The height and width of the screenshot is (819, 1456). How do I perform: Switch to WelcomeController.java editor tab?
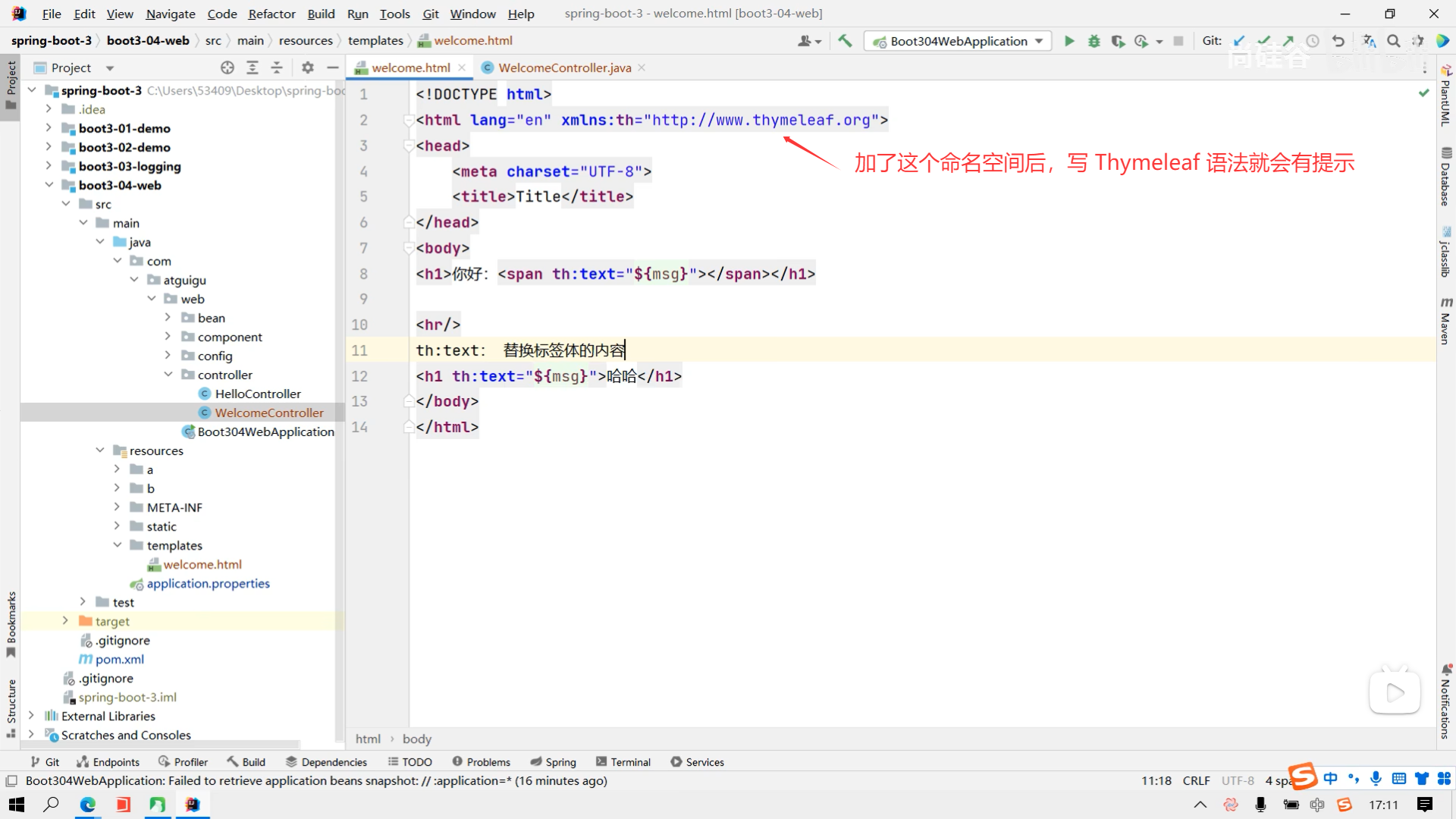pyautogui.click(x=563, y=67)
